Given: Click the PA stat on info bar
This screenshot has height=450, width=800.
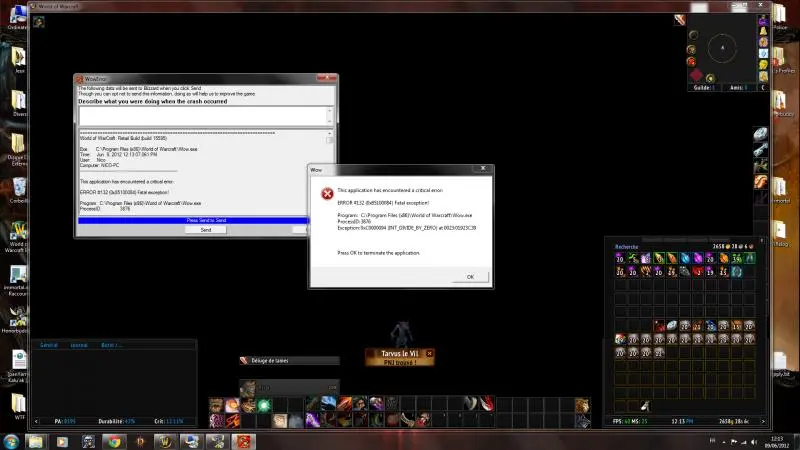Looking at the screenshot, I should tap(65, 421).
